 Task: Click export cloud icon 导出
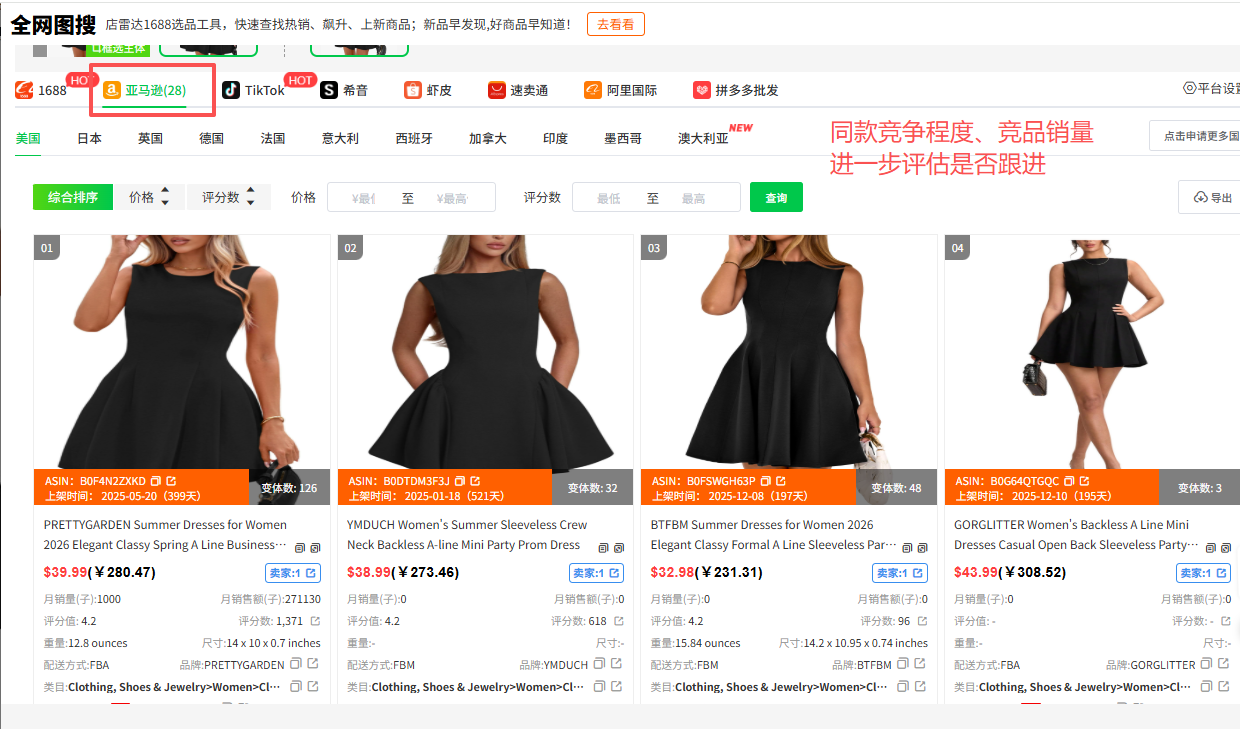1201,198
